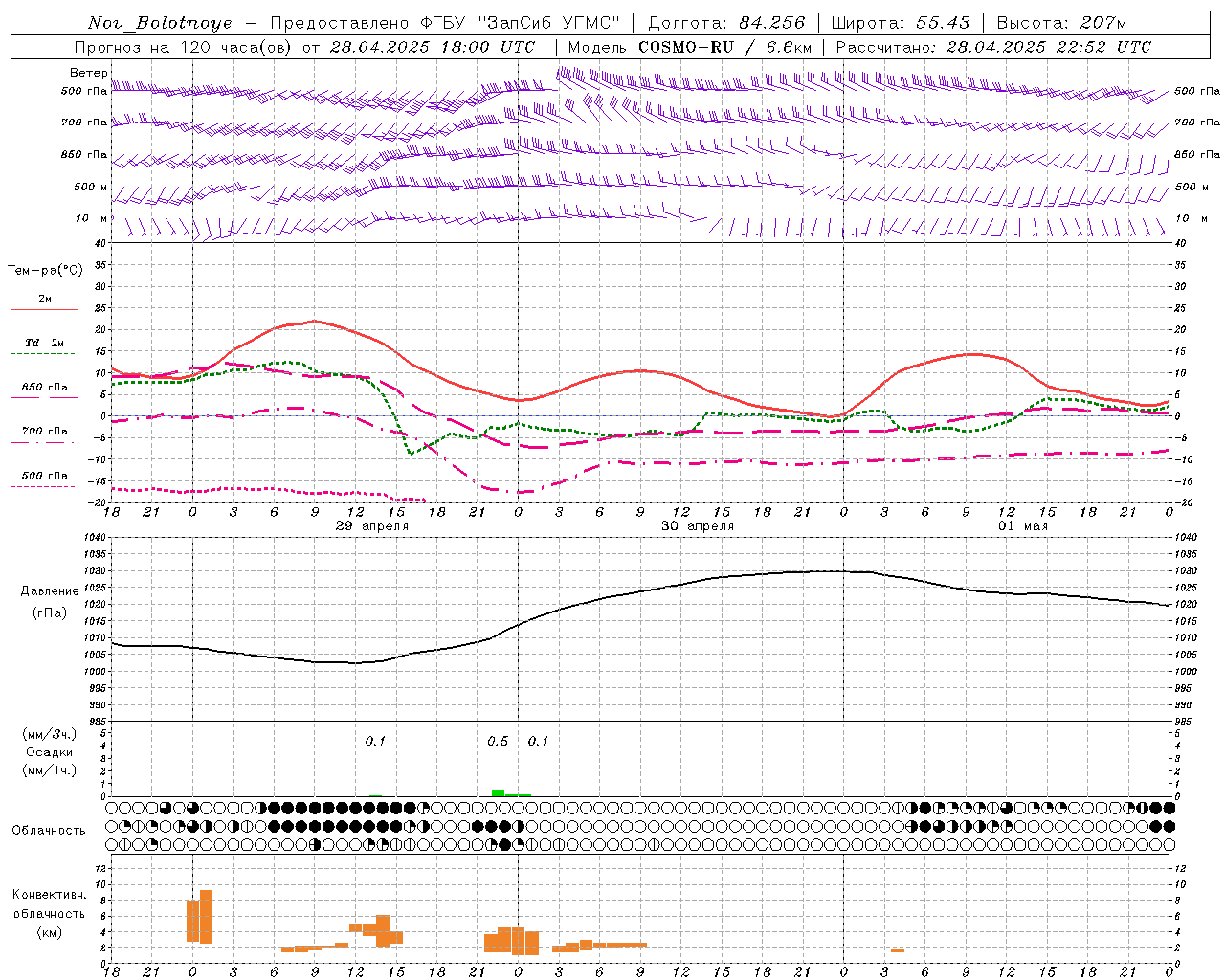Click the pressure curve maximum near 1030

pos(828,571)
